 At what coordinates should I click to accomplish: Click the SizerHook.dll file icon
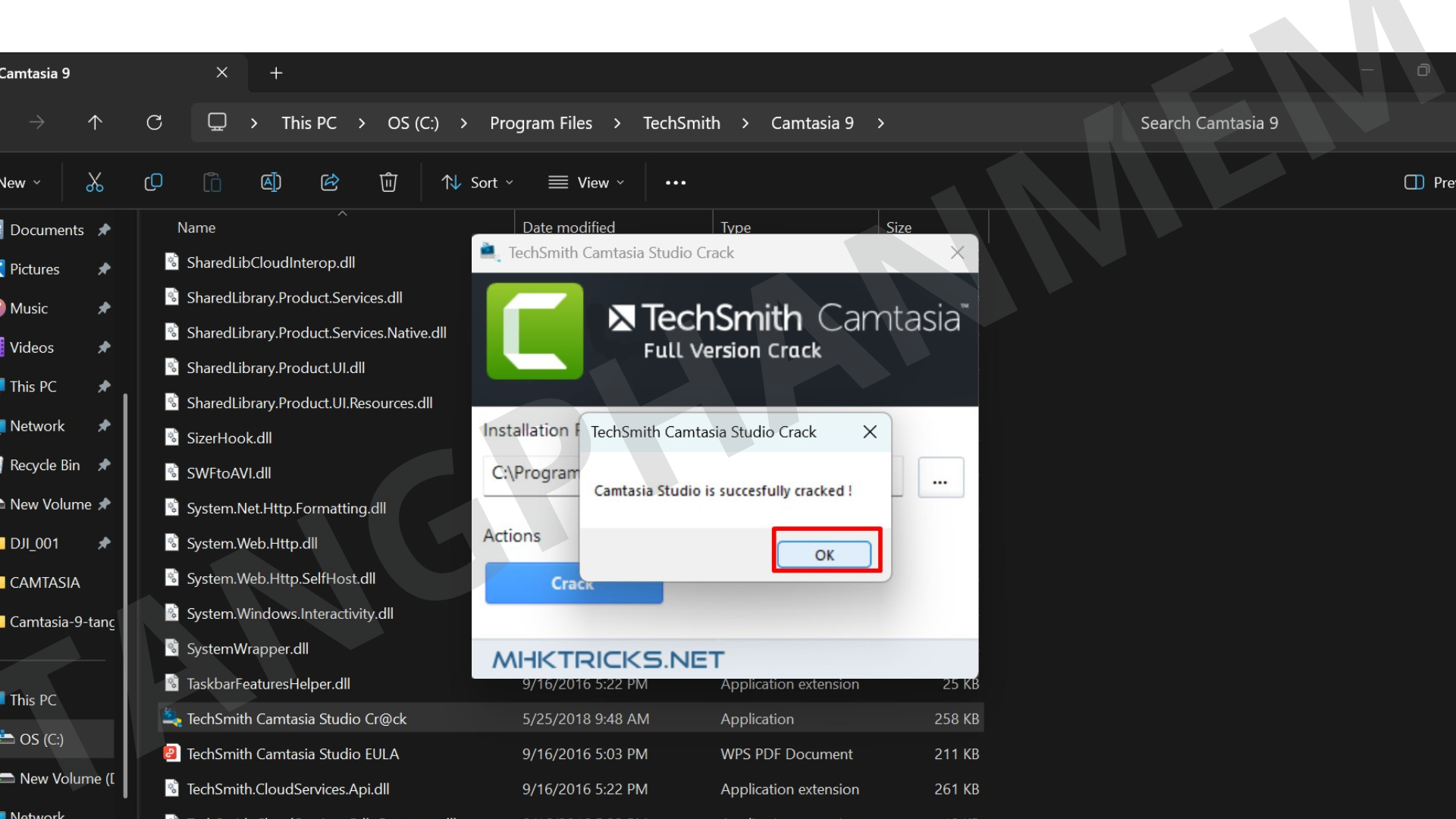[x=172, y=438]
